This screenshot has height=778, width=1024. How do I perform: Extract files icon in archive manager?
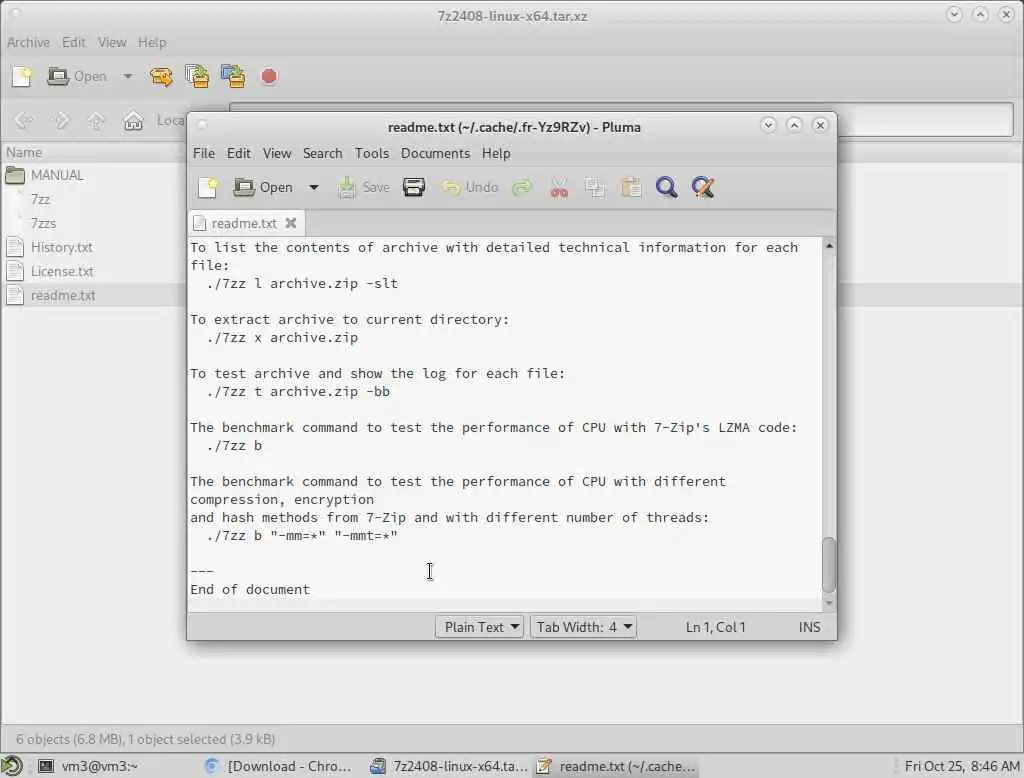click(161, 76)
